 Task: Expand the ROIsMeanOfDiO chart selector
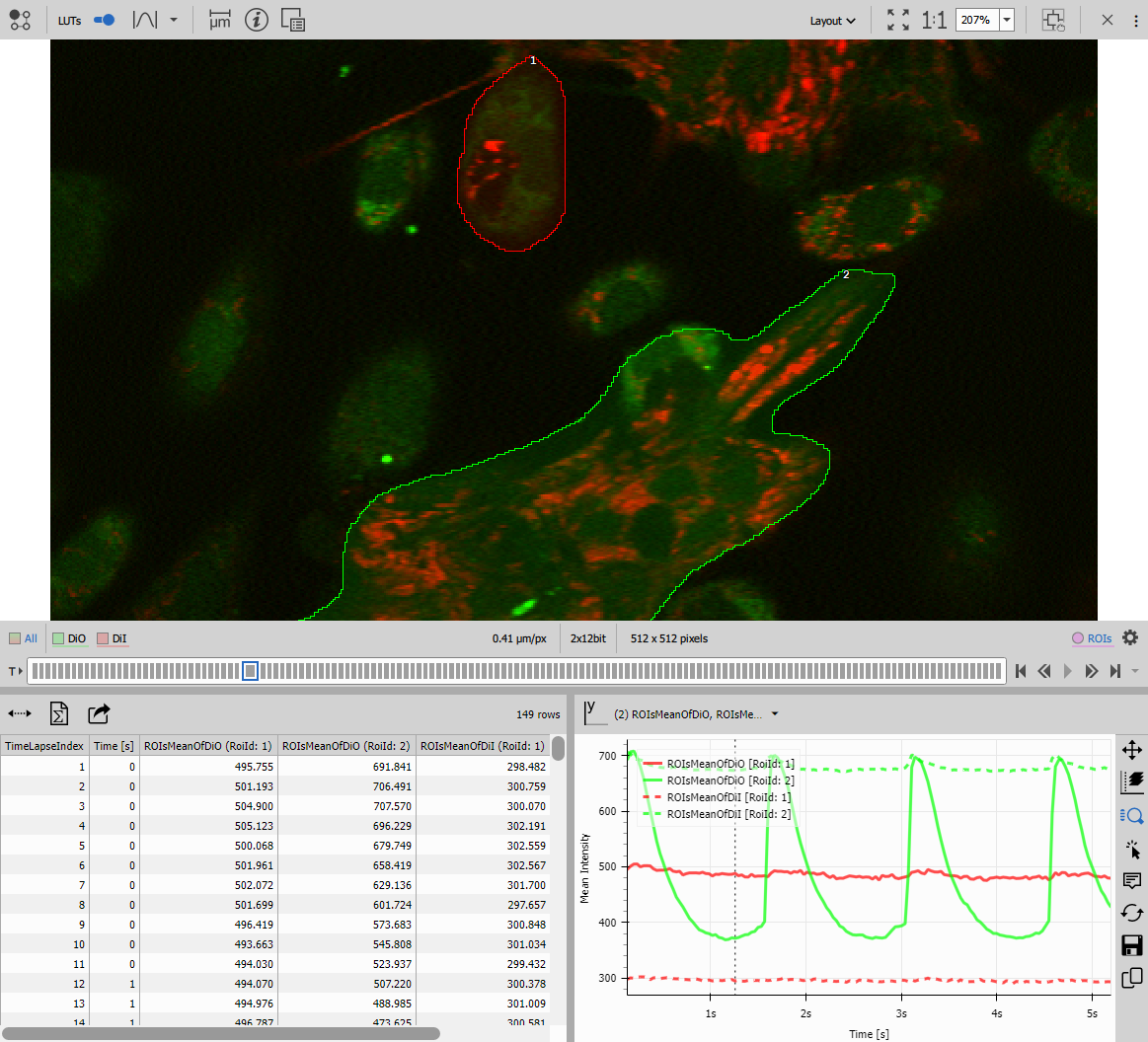pyautogui.click(x=774, y=712)
